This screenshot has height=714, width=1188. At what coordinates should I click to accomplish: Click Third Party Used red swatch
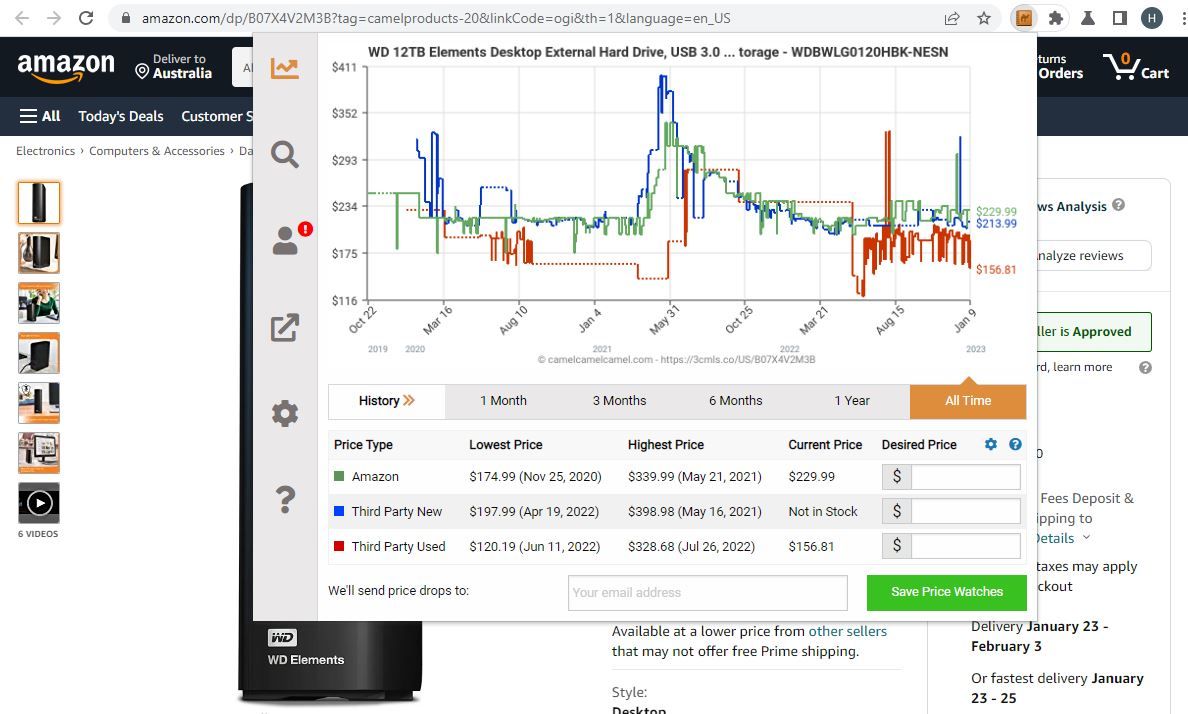click(x=339, y=546)
